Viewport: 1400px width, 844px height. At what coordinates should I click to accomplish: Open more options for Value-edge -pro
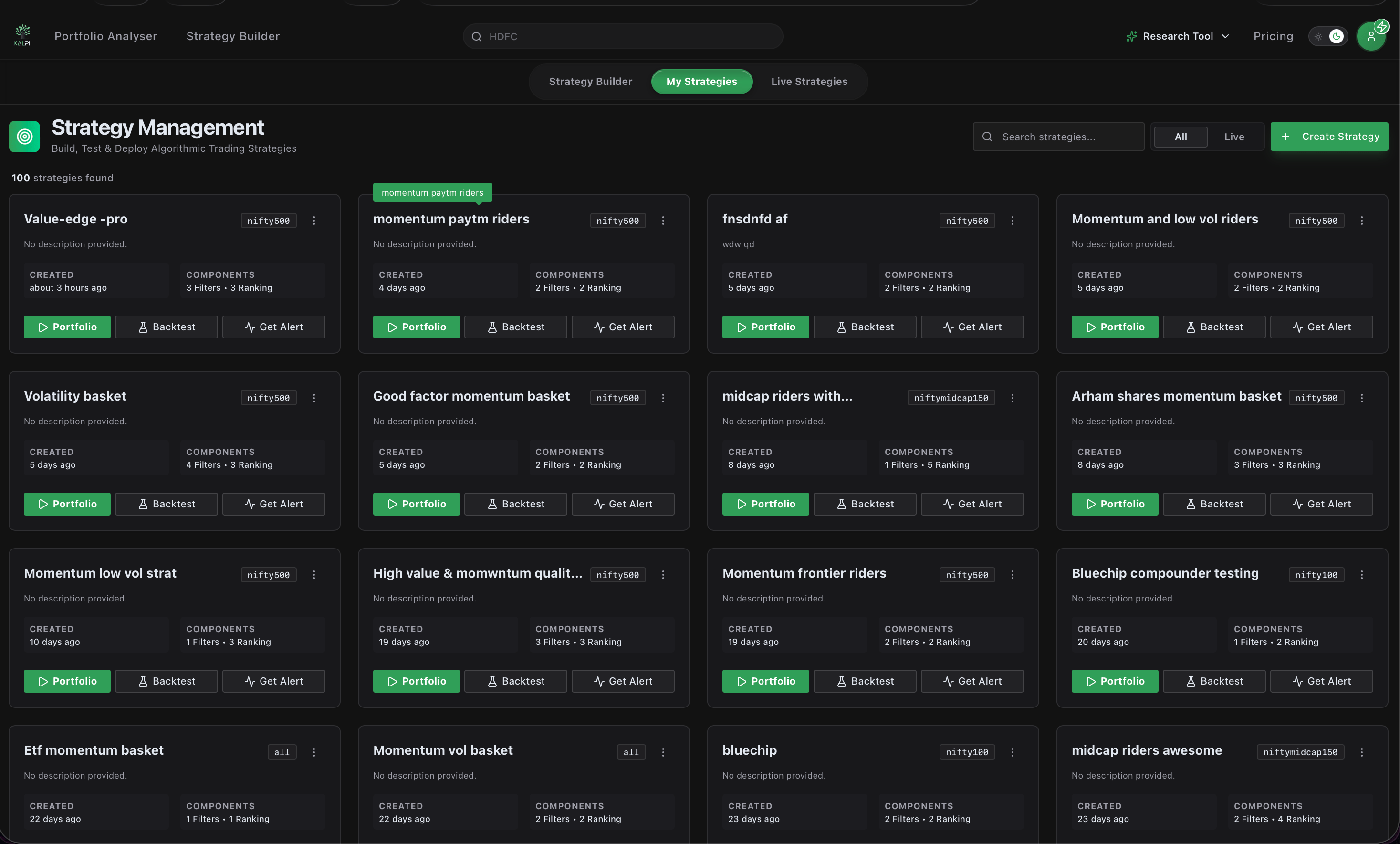[313, 221]
